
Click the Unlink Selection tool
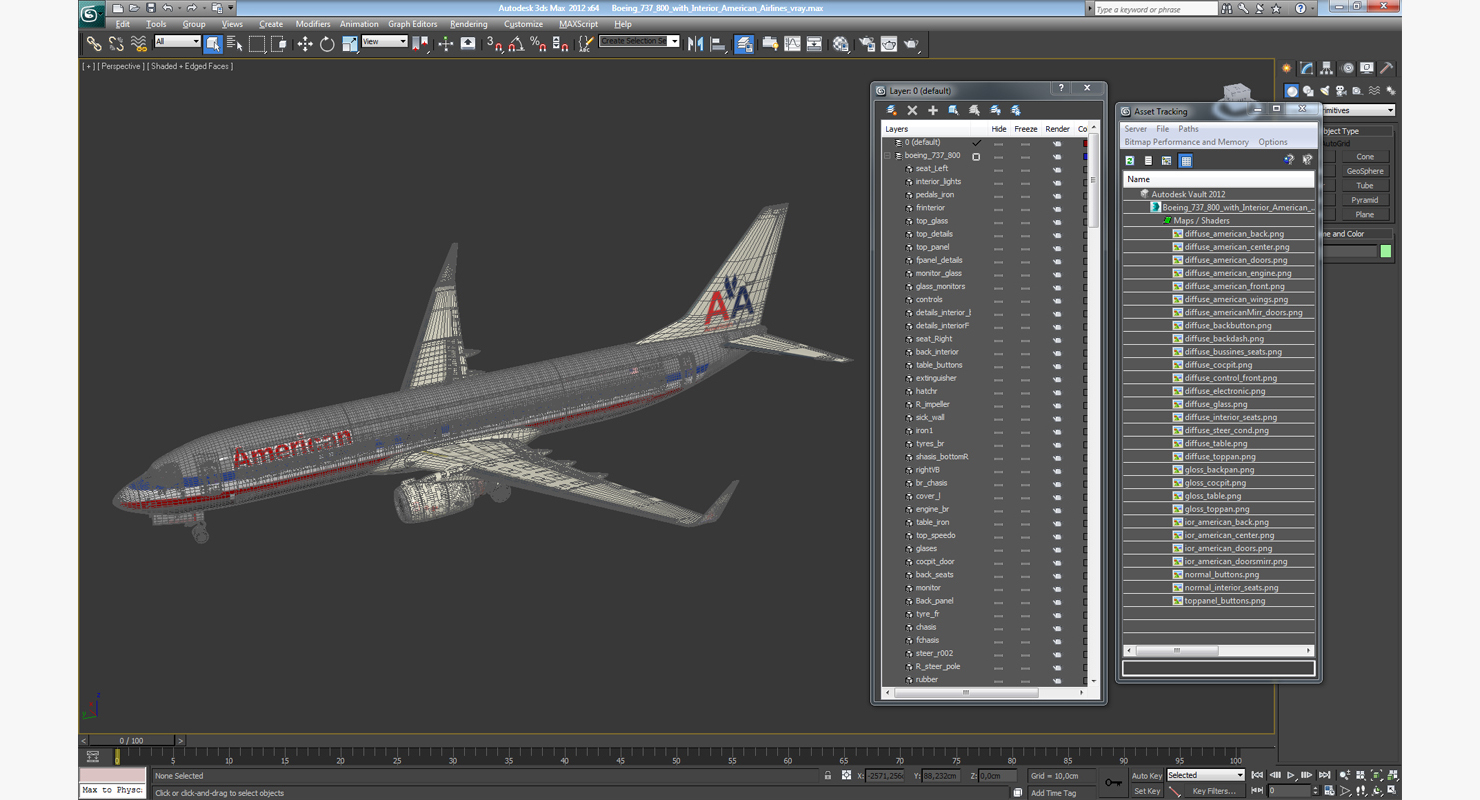116,43
